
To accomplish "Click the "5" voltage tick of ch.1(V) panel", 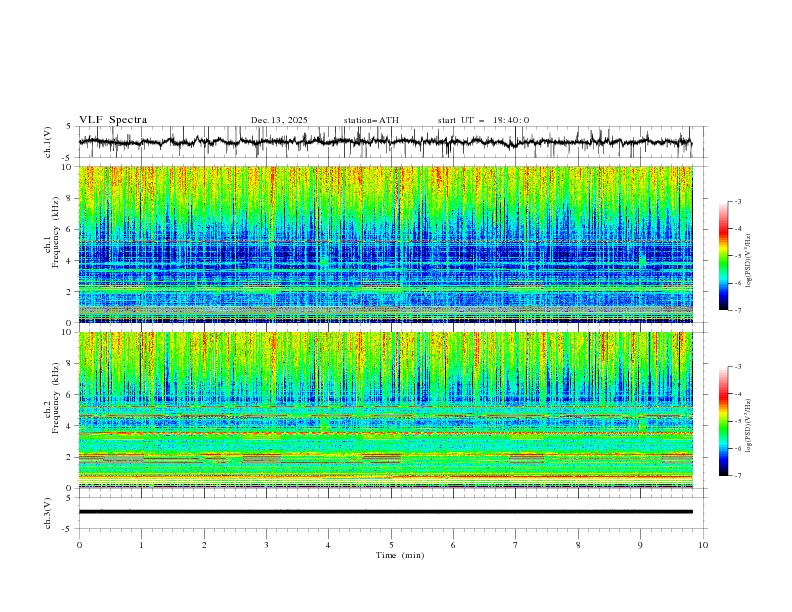I will tap(70, 127).
